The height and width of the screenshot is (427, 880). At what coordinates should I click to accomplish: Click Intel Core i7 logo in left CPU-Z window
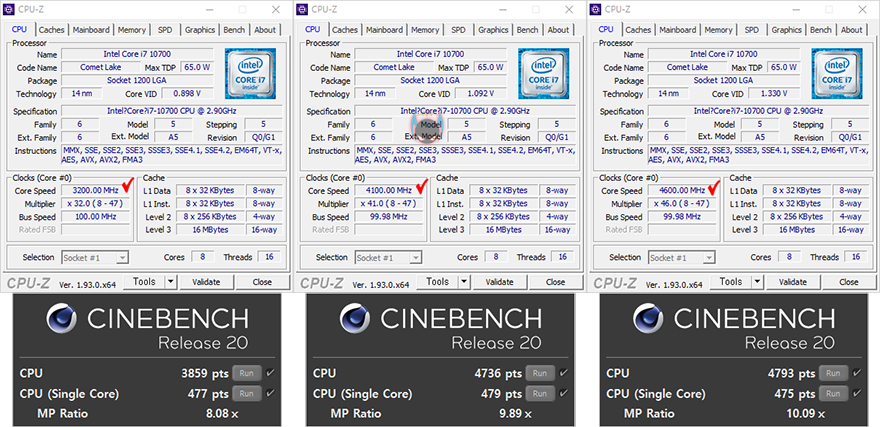click(x=250, y=74)
